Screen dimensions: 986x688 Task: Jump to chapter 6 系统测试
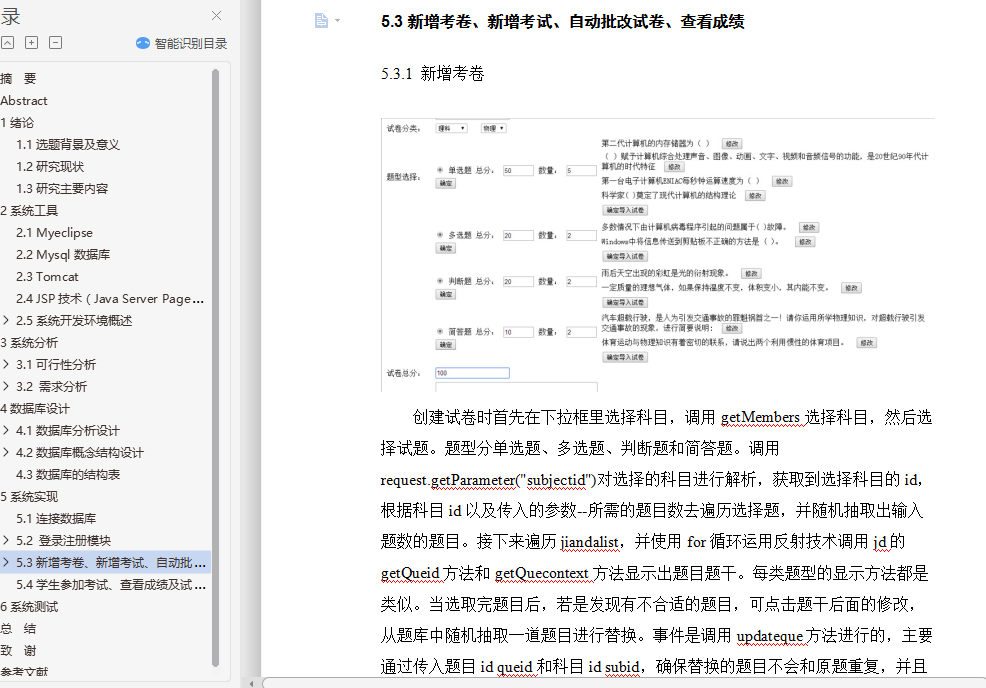click(29, 607)
